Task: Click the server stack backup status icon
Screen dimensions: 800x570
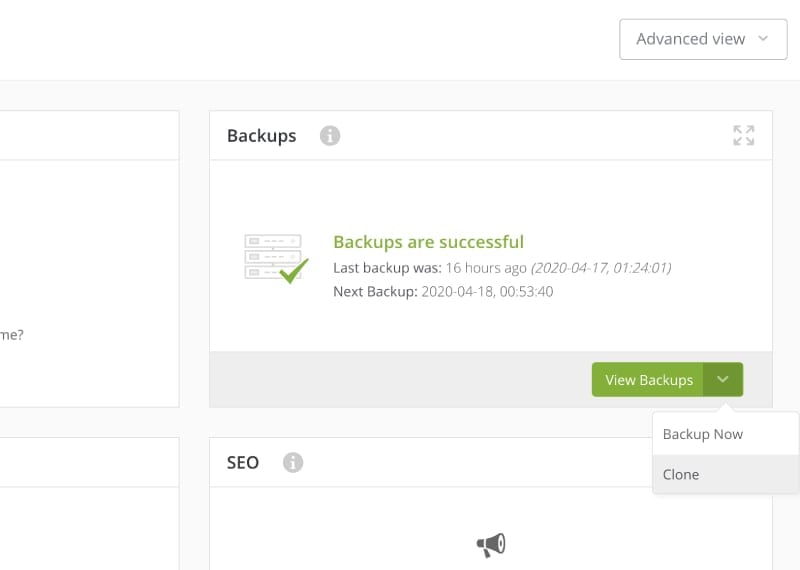Action: pos(271,256)
